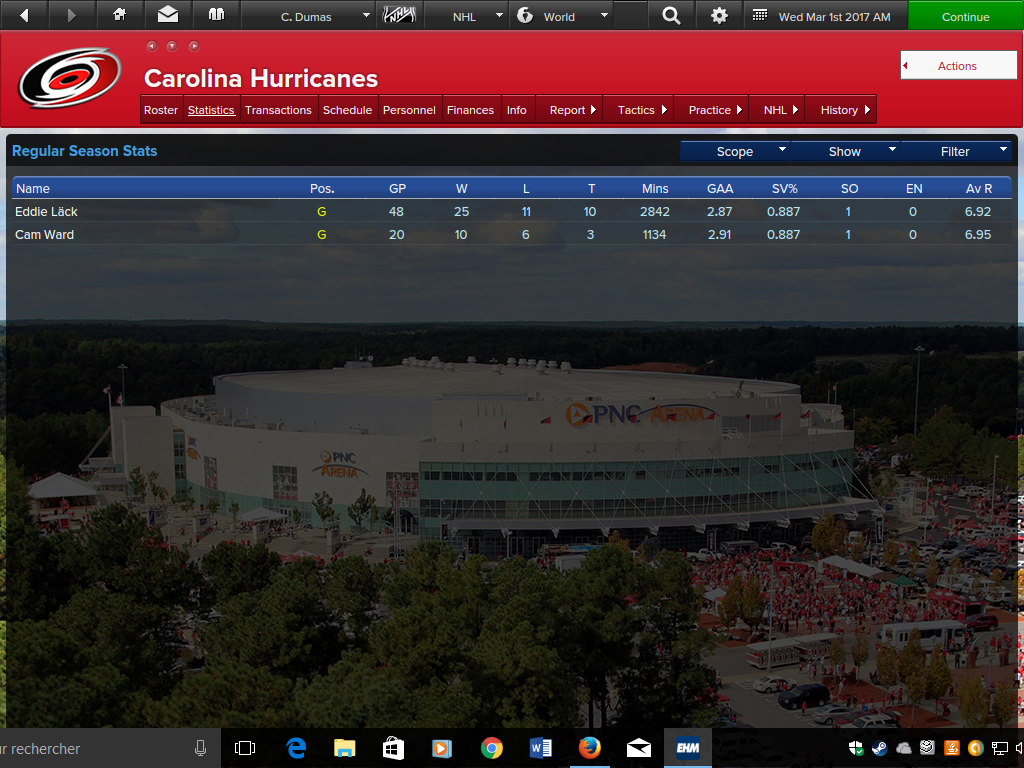
Task: Open the Filter dropdown
Action: (x=955, y=152)
